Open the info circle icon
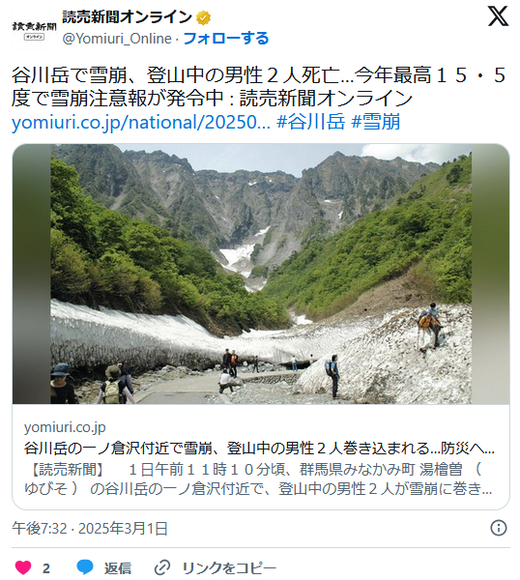Image resolution: width=520 pixels, height=580 pixels. click(x=498, y=528)
